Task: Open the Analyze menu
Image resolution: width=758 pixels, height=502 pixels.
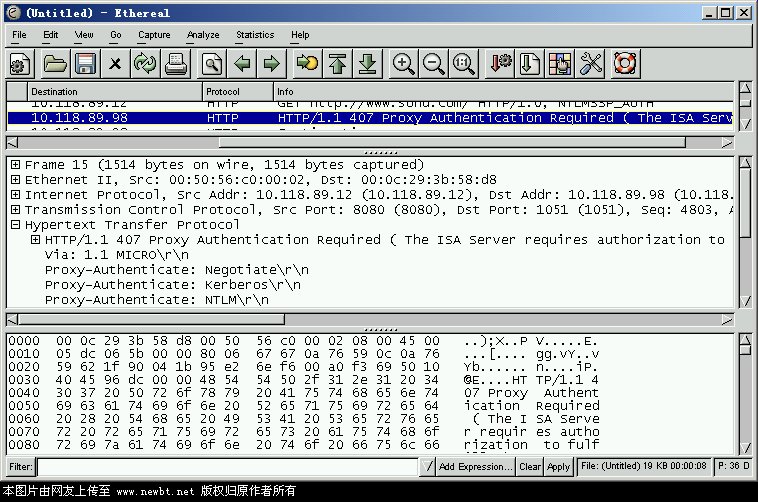Action: pyautogui.click(x=203, y=35)
